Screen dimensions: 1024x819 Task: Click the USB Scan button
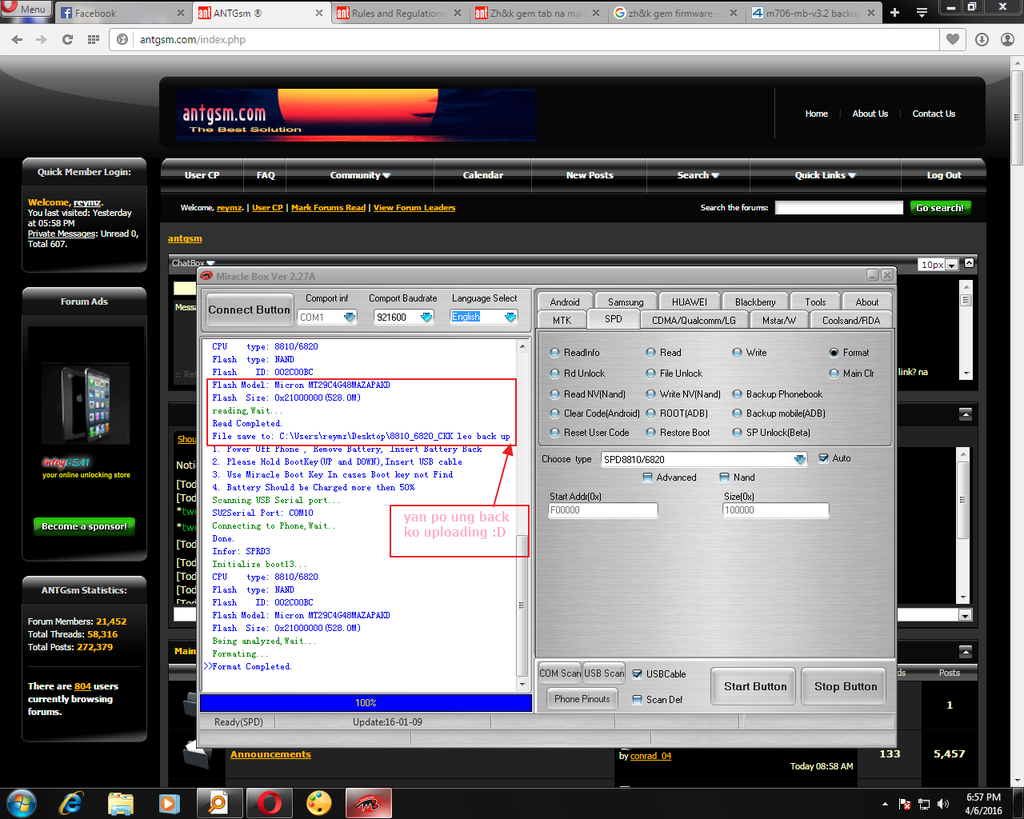click(x=604, y=673)
